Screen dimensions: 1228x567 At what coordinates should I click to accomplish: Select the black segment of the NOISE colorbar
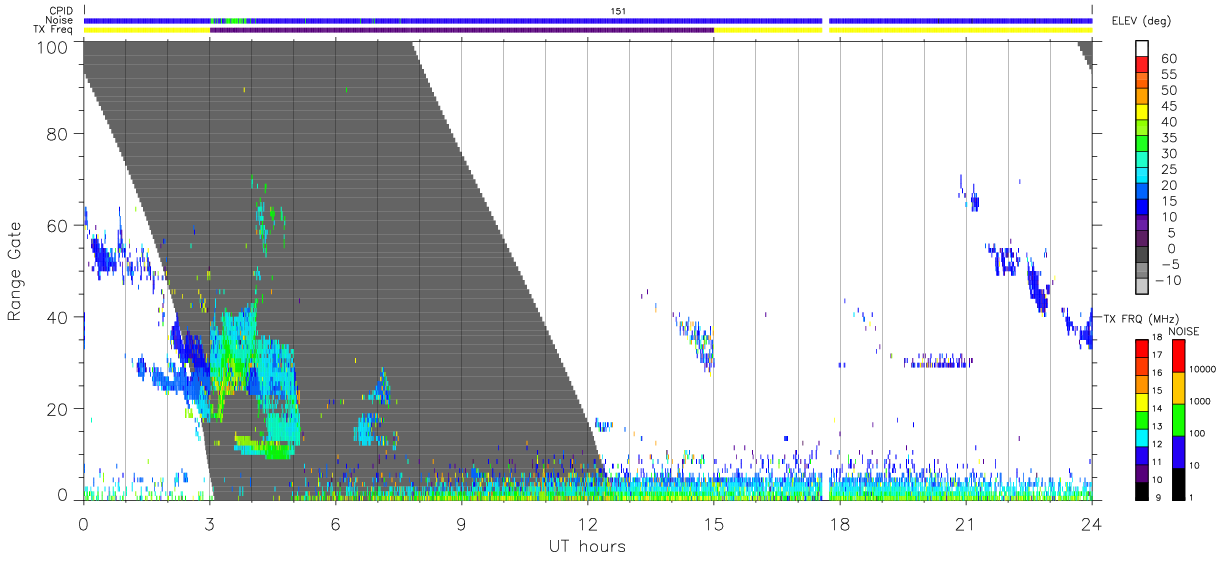pos(1178,484)
